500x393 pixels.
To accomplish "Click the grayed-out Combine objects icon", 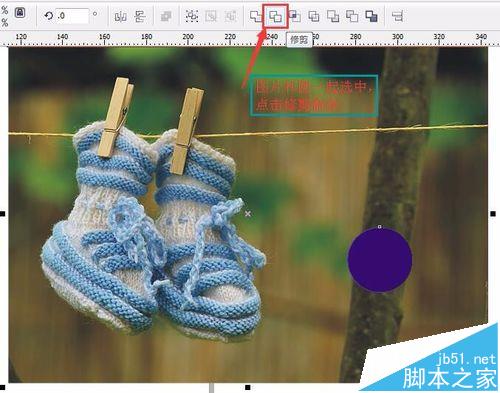I will [166, 16].
